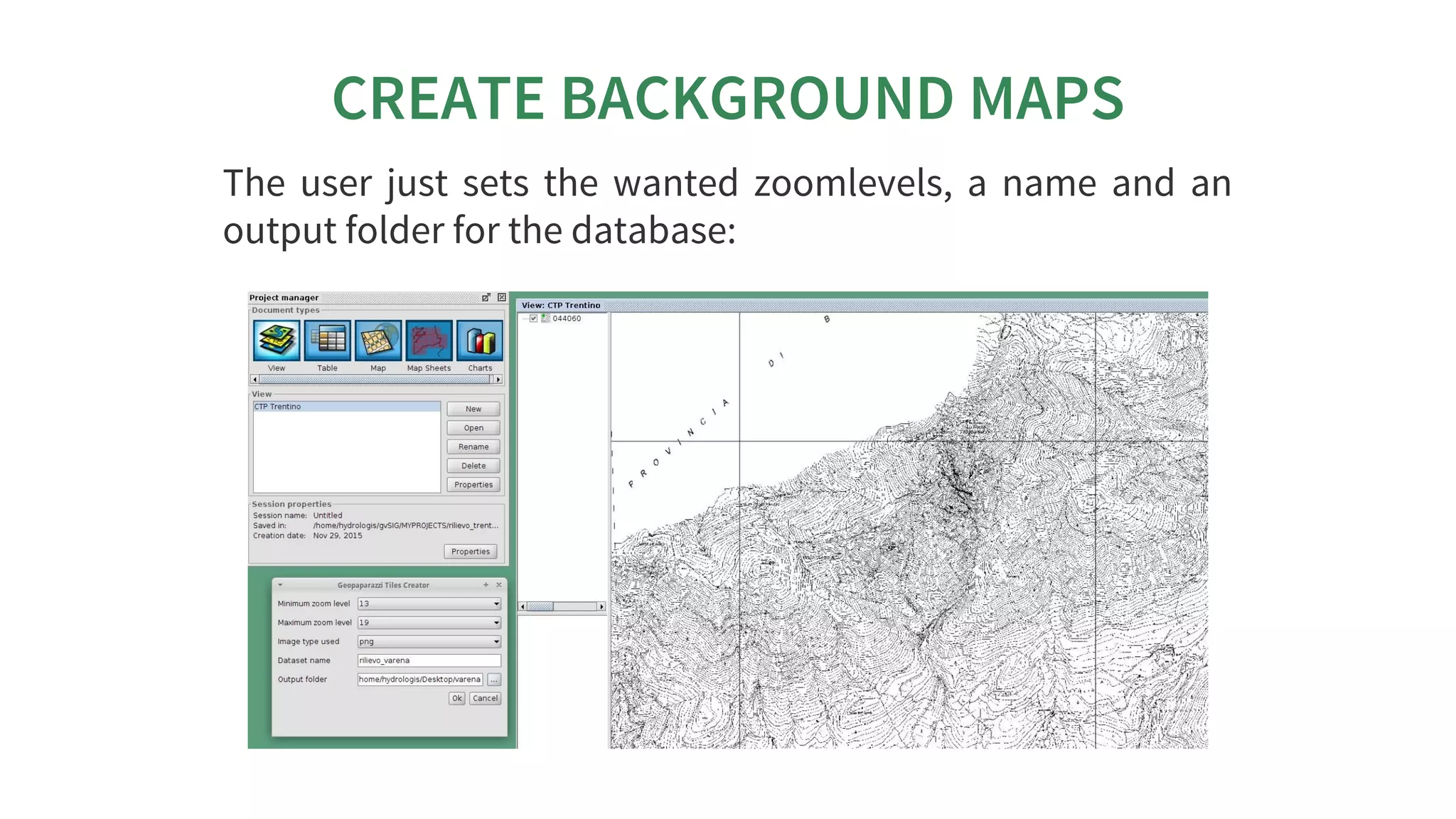Select the Map document type icon

(378, 341)
